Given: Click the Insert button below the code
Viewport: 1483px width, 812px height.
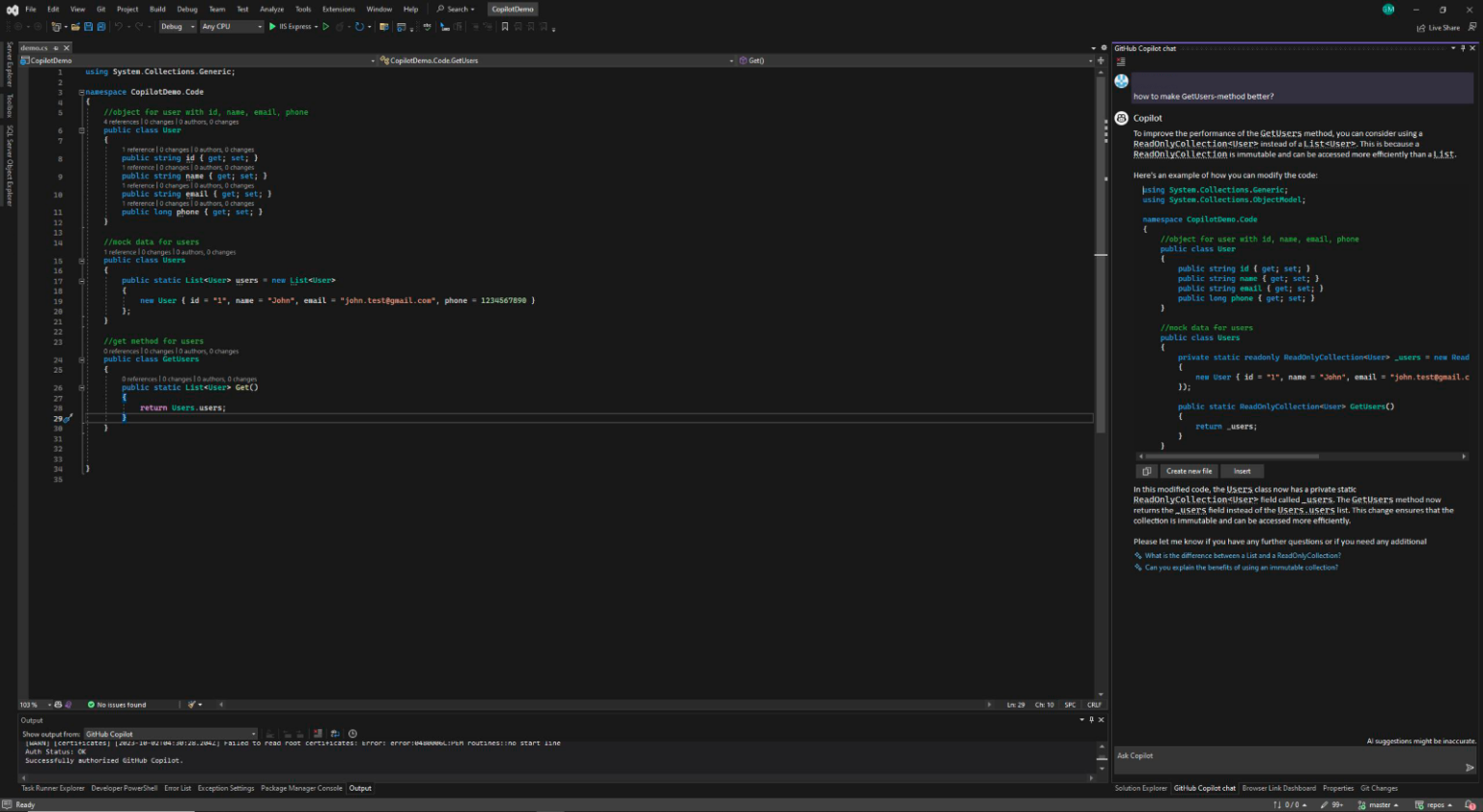Looking at the screenshot, I should (x=1242, y=471).
